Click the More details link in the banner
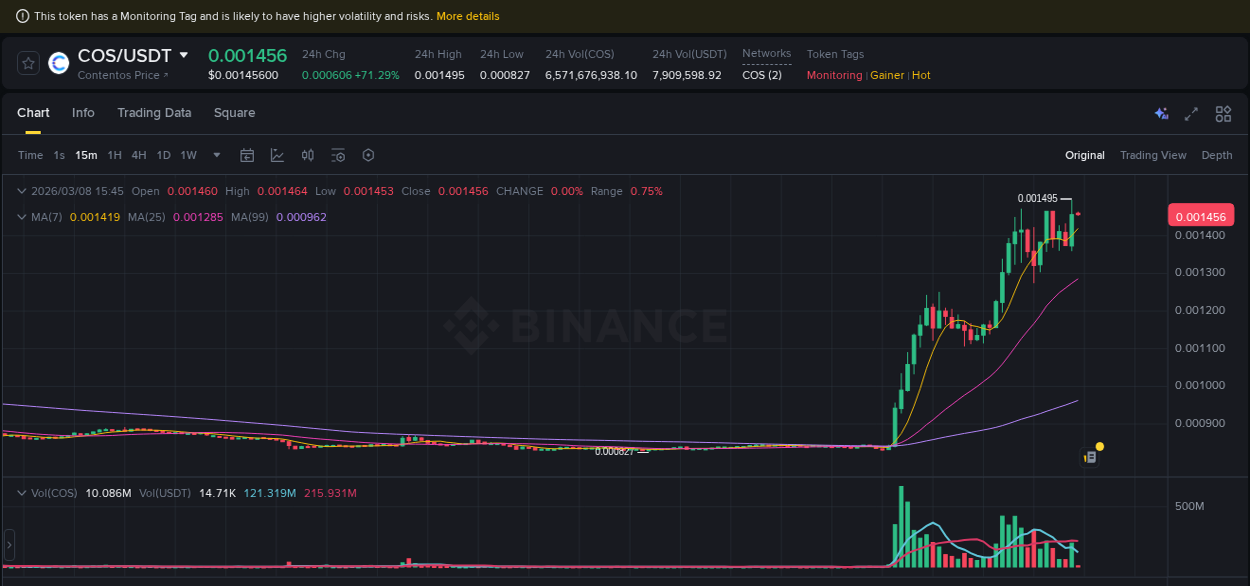 pyautogui.click(x=467, y=15)
